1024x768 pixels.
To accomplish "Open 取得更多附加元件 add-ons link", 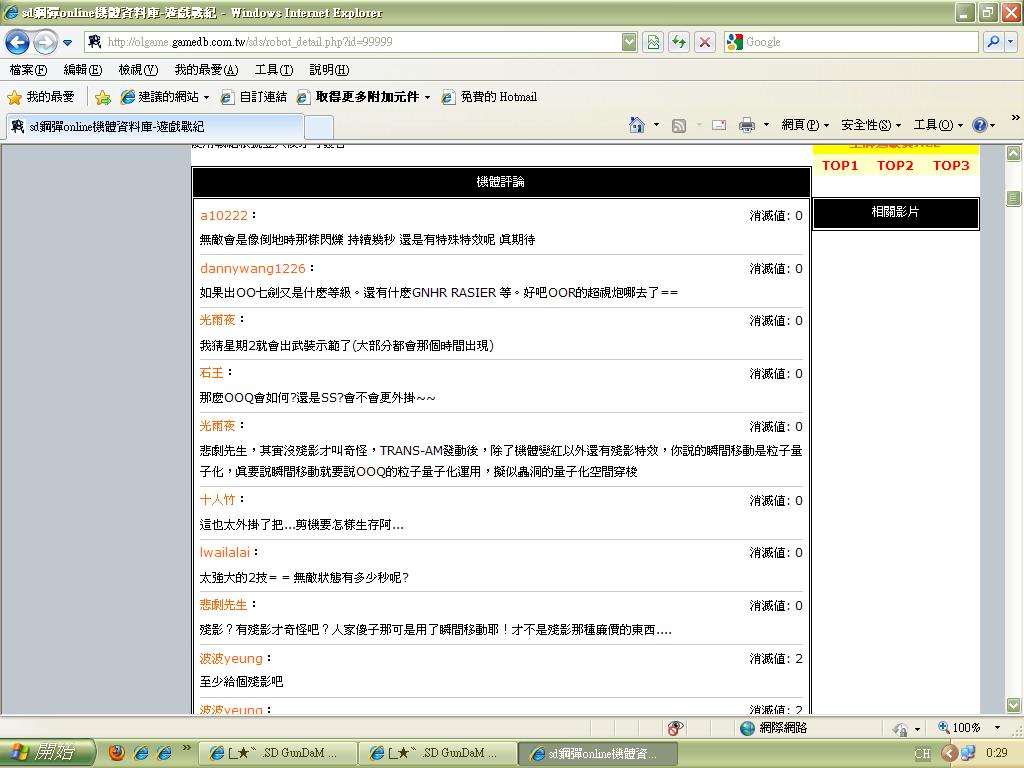I will point(364,97).
